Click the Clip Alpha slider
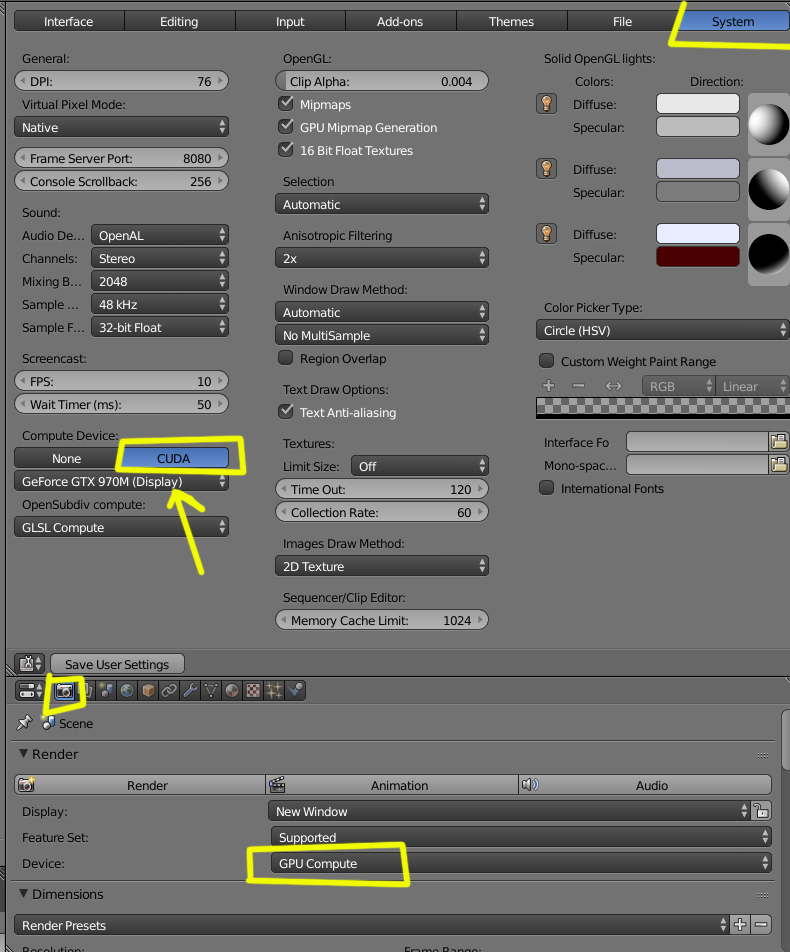Image resolution: width=790 pixels, height=952 pixels. pyautogui.click(x=382, y=81)
